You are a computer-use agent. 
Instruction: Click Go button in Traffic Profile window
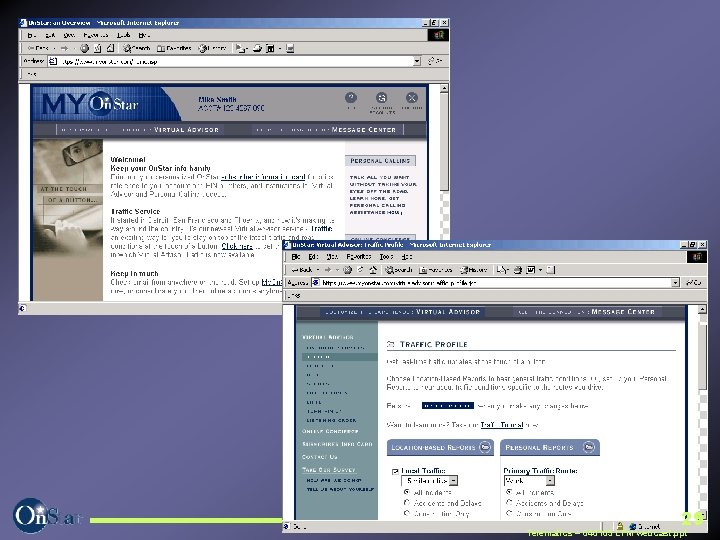[x=693, y=283]
